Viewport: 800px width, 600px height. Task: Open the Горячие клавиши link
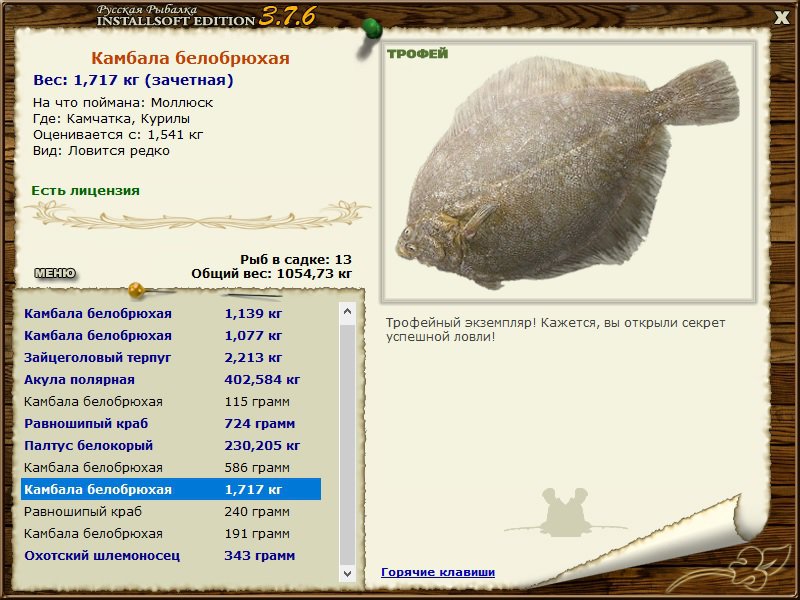tap(438, 572)
